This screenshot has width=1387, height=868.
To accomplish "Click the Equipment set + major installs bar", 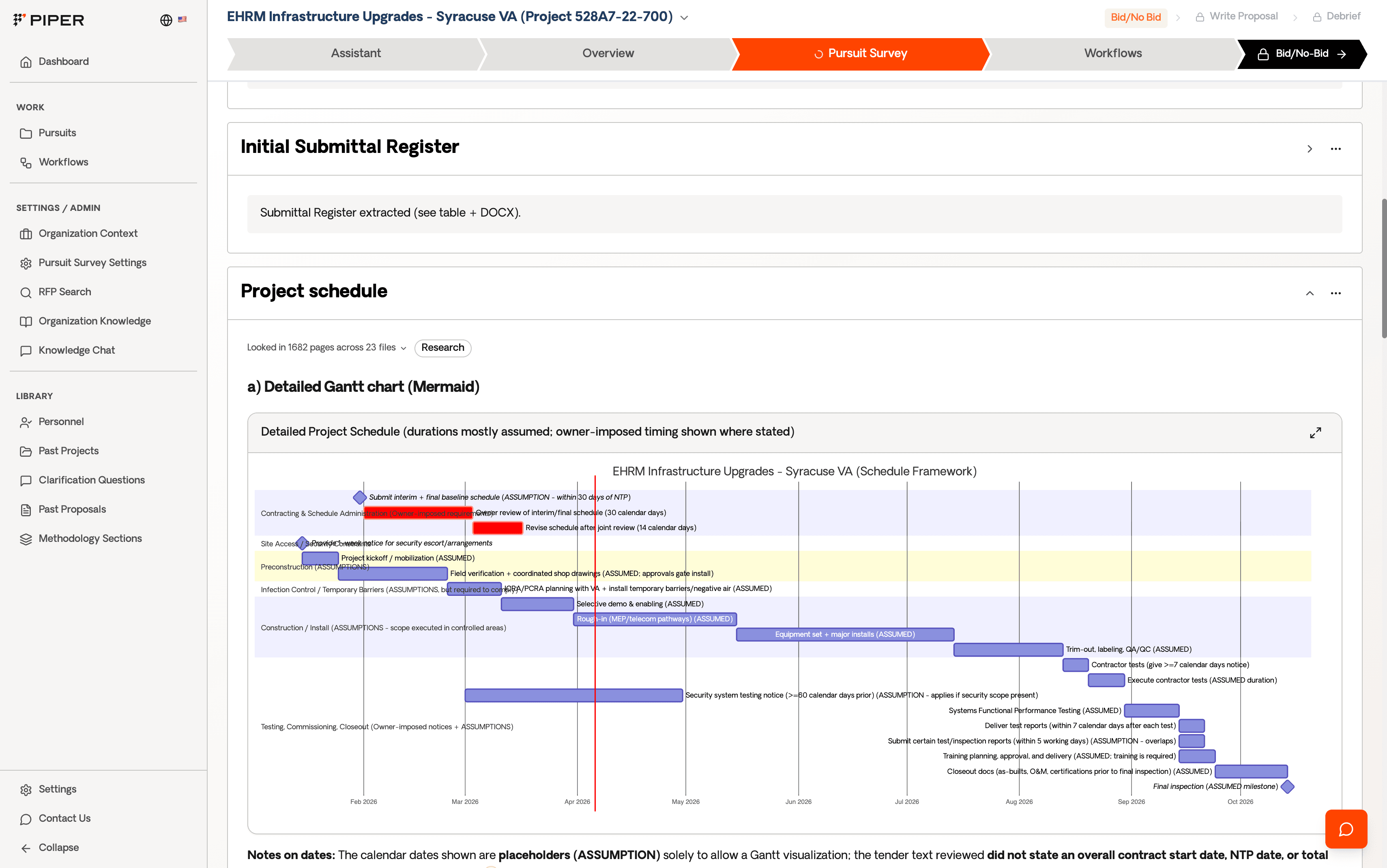I will point(845,634).
